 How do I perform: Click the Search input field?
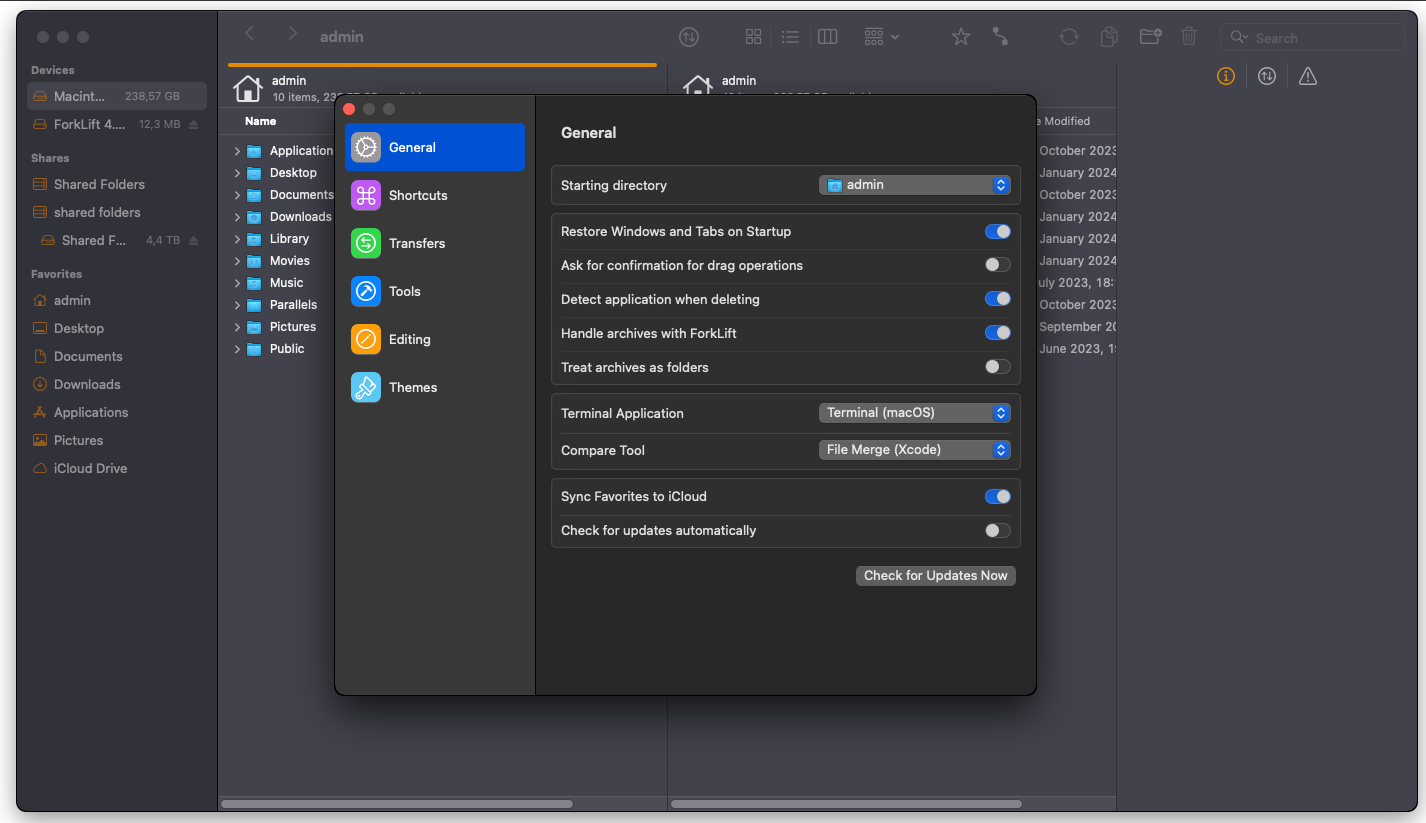(x=1320, y=38)
